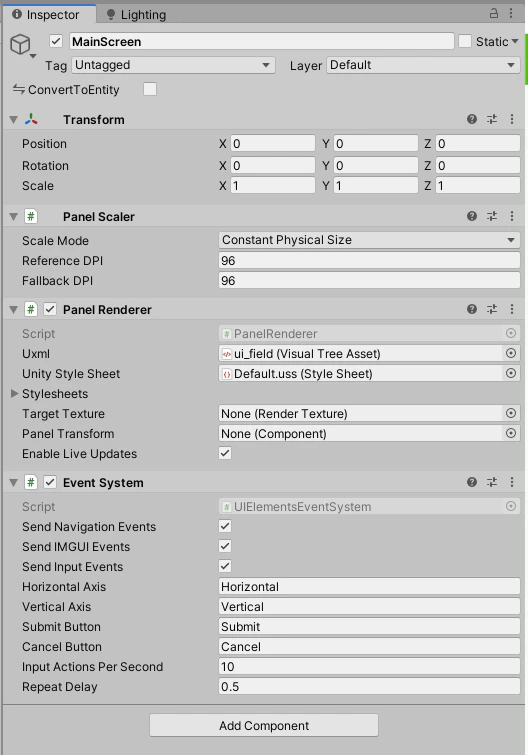528x755 pixels.
Task: Click the Scale Z field
Action: coord(478,185)
